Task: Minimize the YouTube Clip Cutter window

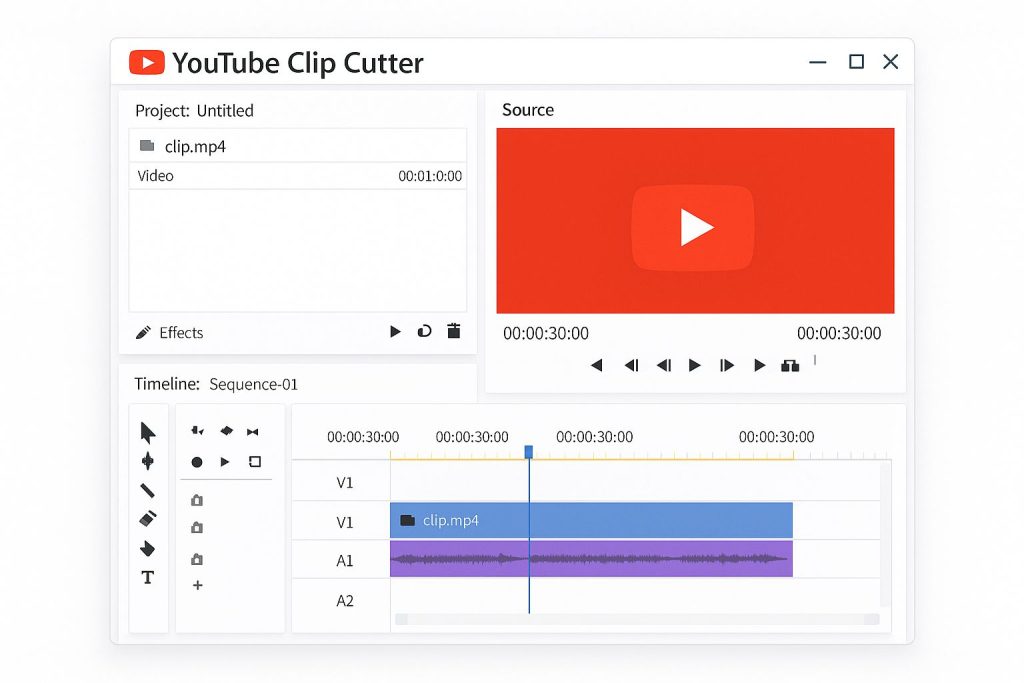Action: [x=818, y=62]
